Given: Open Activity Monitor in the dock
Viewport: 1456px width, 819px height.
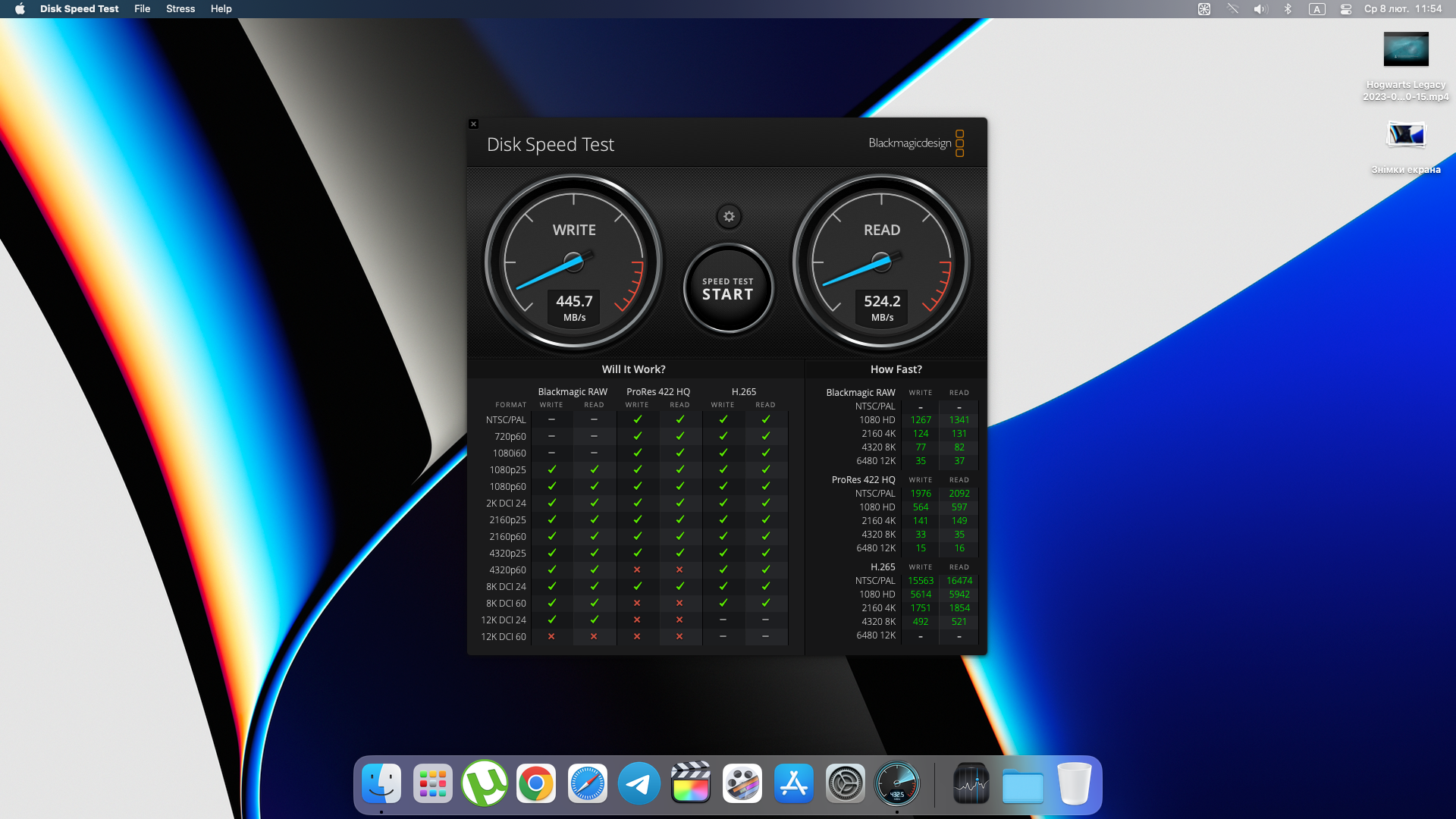Looking at the screenshot, I should tap(971, 783).
